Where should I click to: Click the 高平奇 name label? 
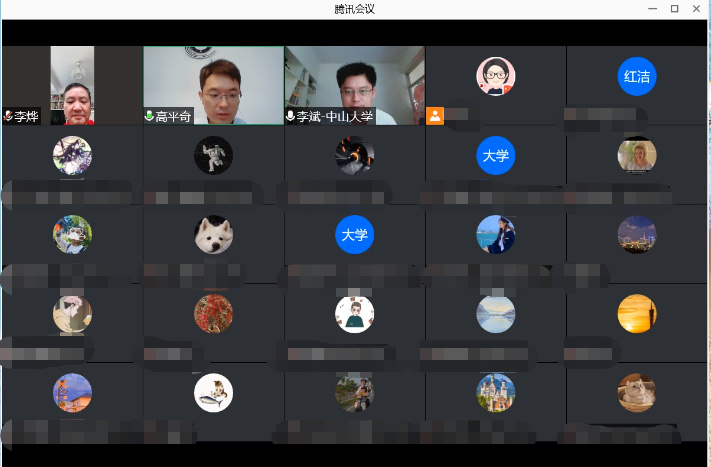(x=174, y=116)
